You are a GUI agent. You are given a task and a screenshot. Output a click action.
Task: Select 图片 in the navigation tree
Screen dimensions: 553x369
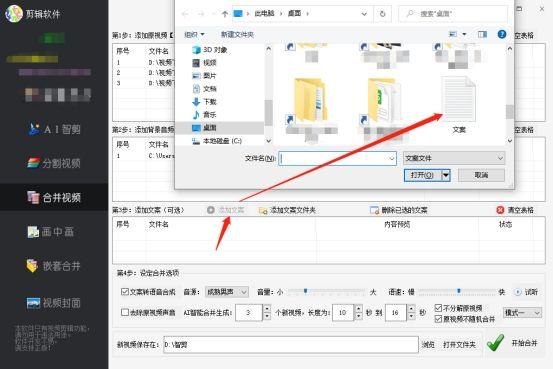pyautogui.click(x=205, y=75)
